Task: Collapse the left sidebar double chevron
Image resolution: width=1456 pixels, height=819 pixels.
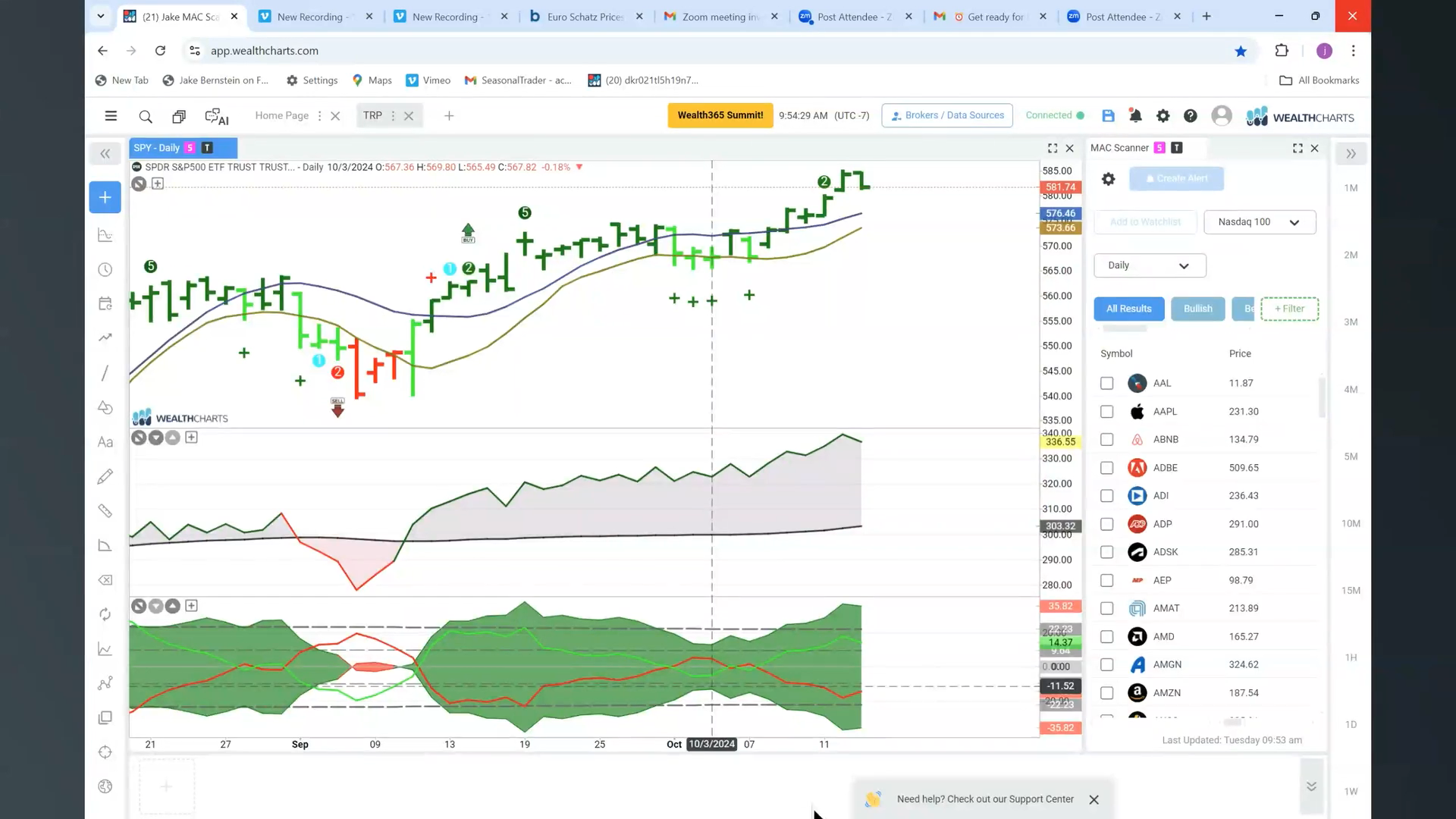Action: 105,154
